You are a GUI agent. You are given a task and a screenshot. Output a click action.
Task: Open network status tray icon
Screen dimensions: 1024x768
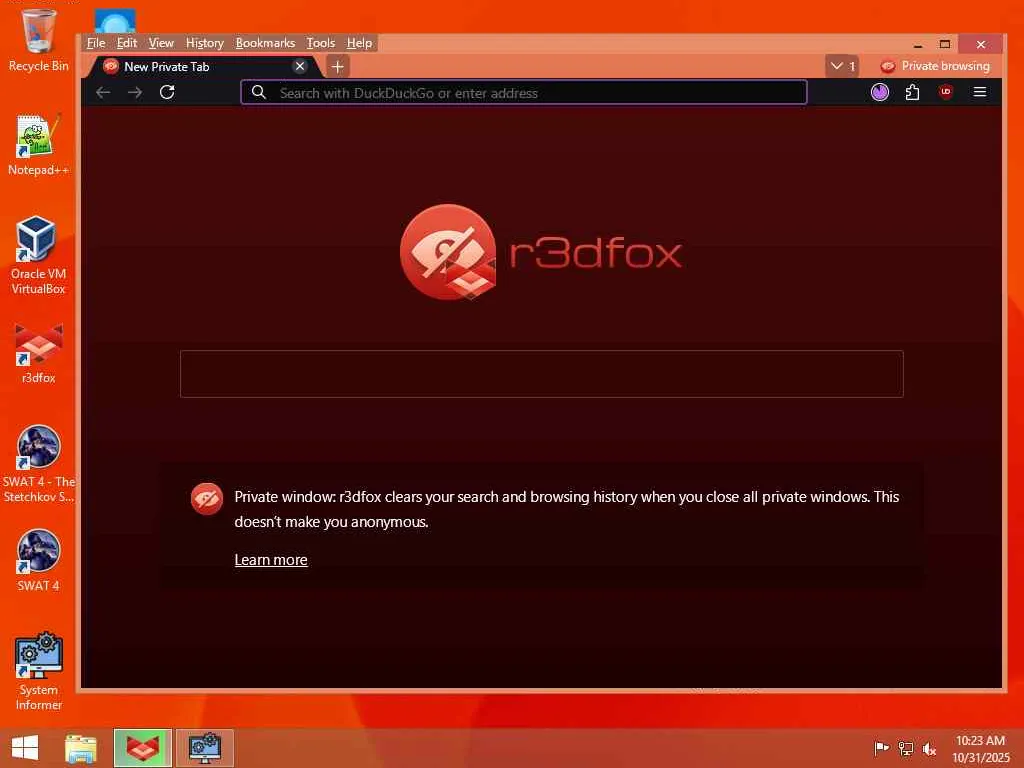[905, 748]
